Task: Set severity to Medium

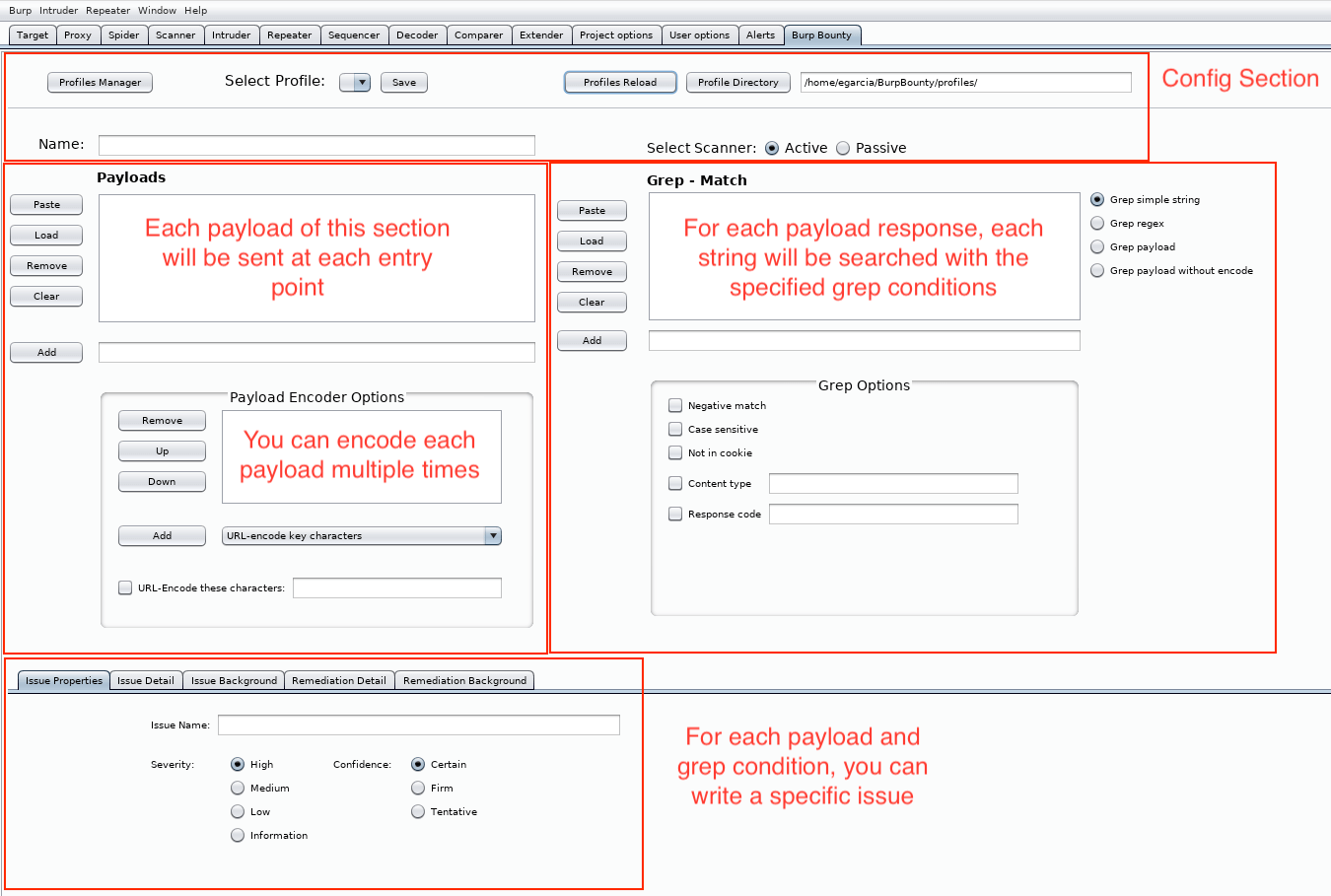Action: tap(238, 788)
